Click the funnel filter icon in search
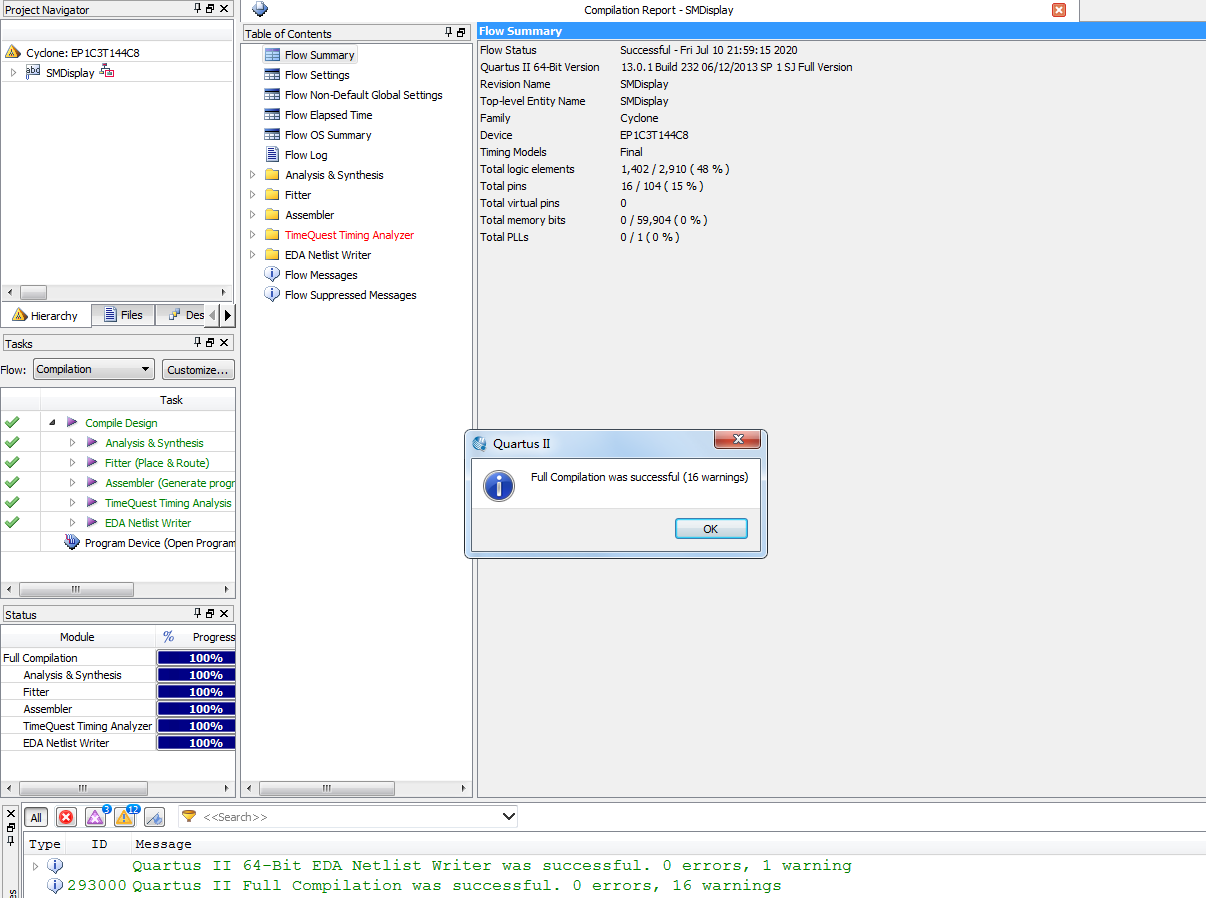1206x898 pixels. [x=189, y=816]
